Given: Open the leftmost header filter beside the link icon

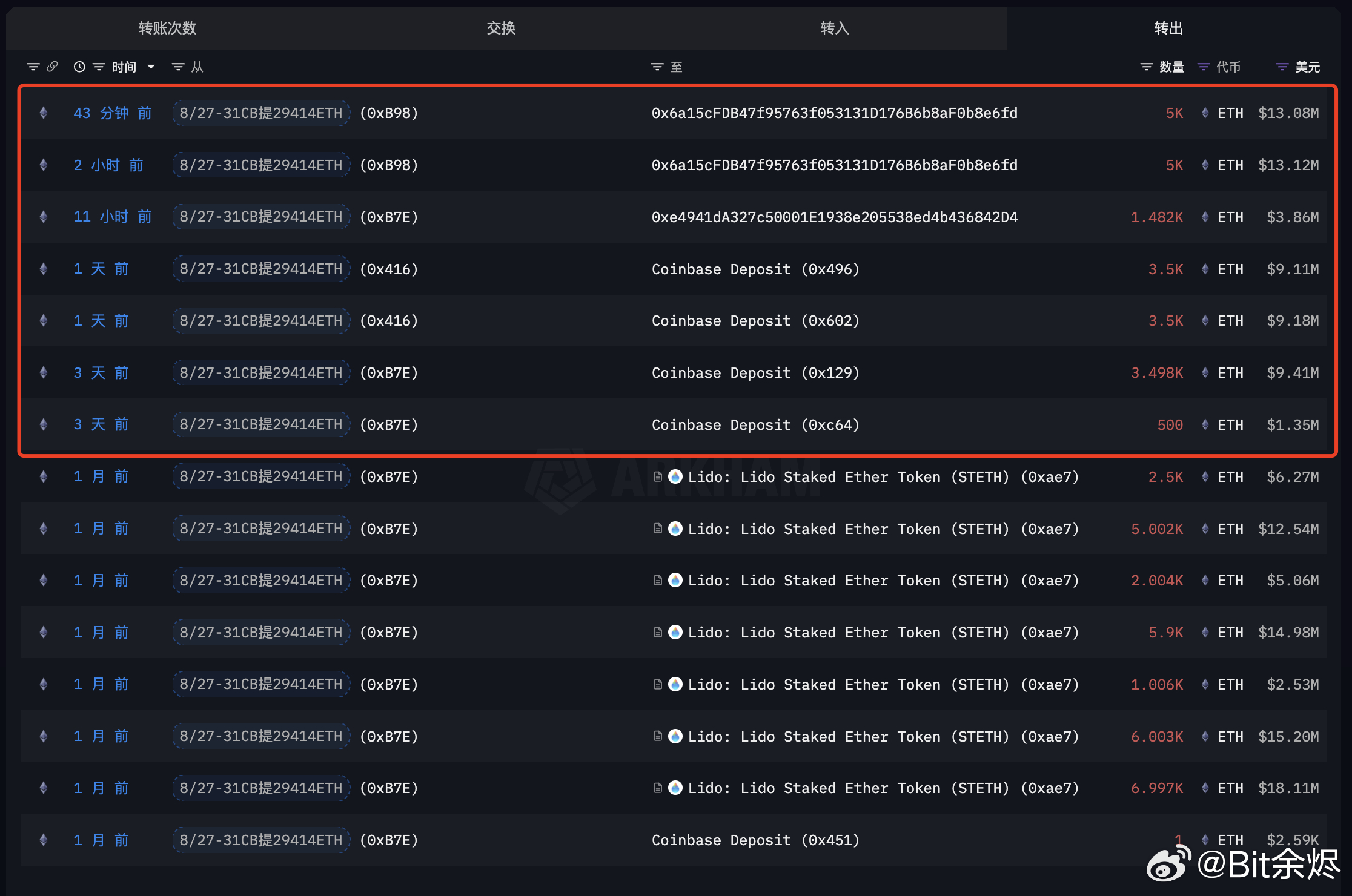Looking at the screenshot, I should tap(33, 67).
